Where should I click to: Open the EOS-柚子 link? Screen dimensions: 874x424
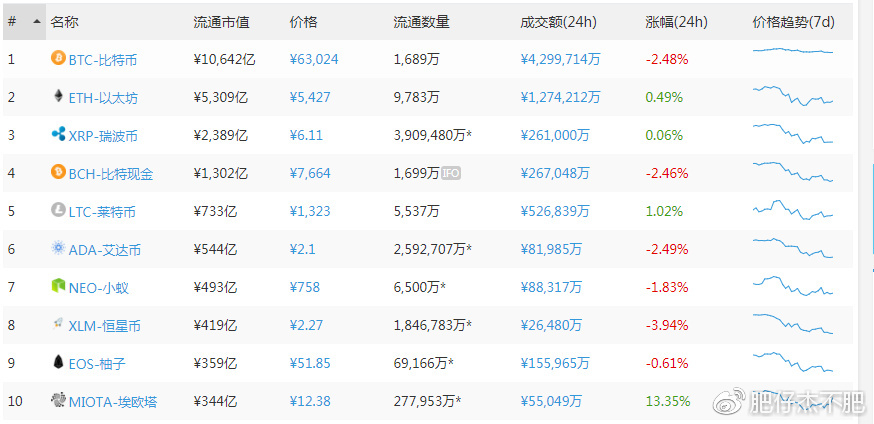point(97,364)
